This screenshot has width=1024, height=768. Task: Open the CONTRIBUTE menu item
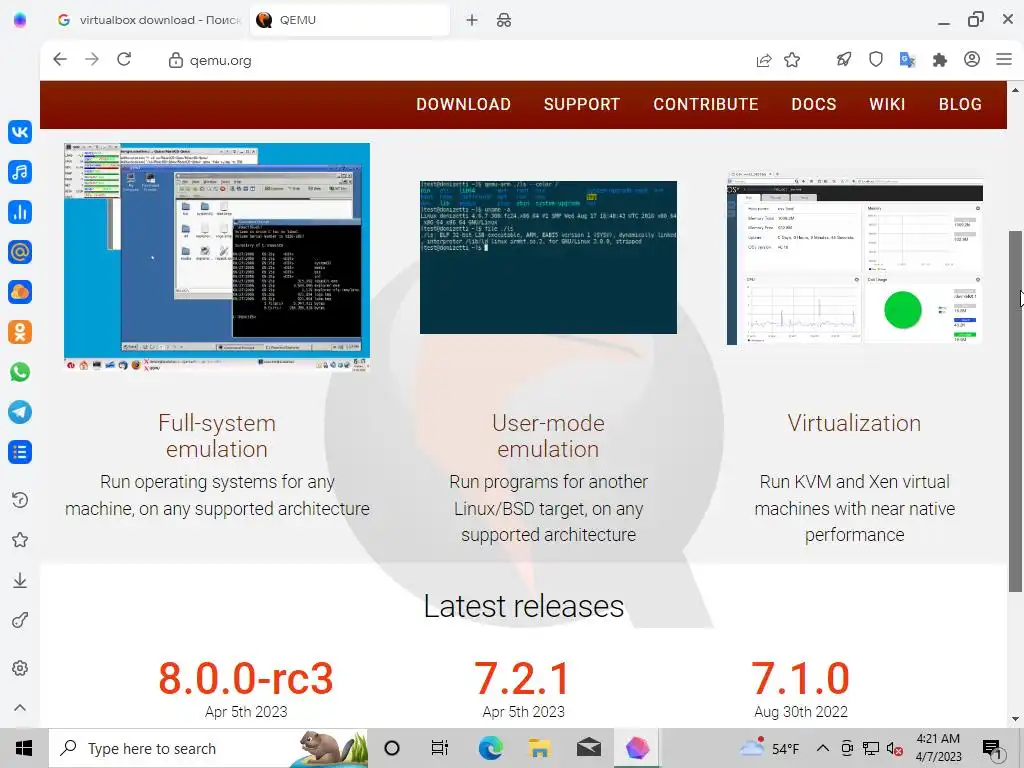(706, 104)
